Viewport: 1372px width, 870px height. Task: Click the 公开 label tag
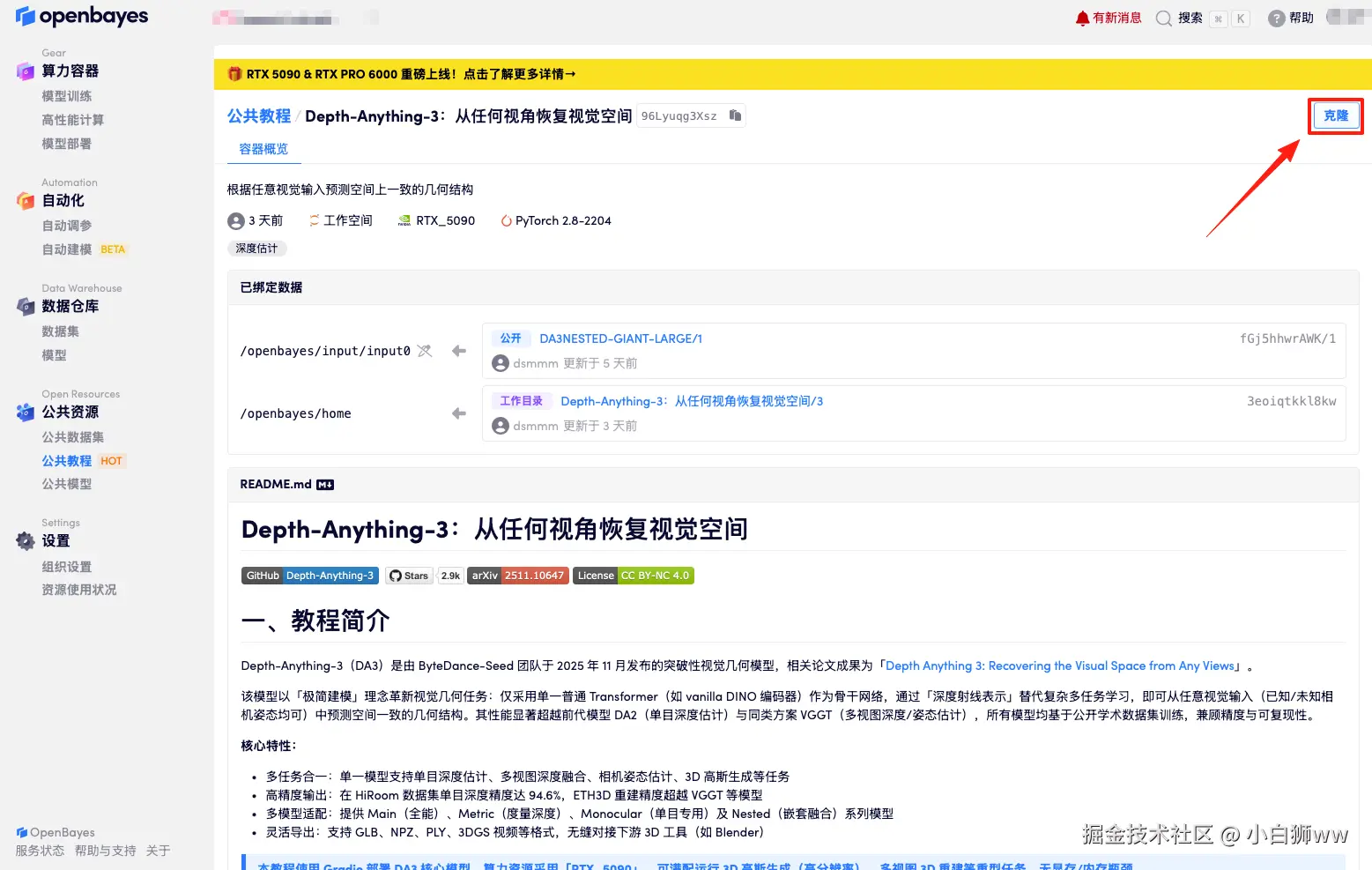pos(511,338)
